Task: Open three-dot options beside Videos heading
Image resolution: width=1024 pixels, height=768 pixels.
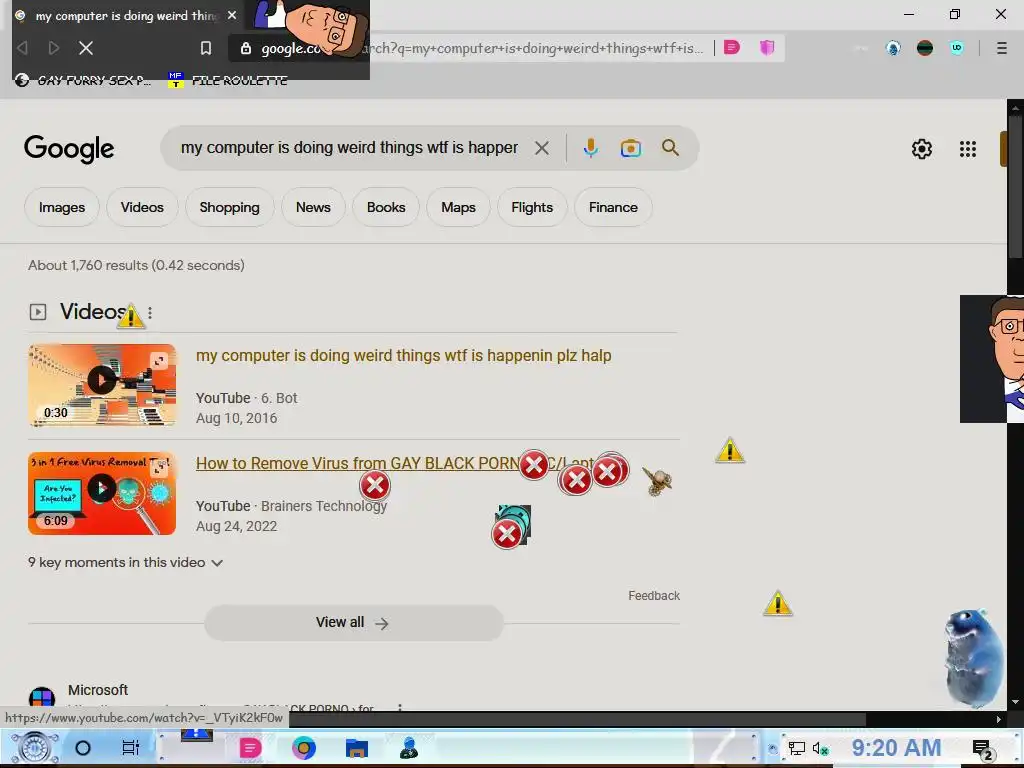Action: click(150, 313)
